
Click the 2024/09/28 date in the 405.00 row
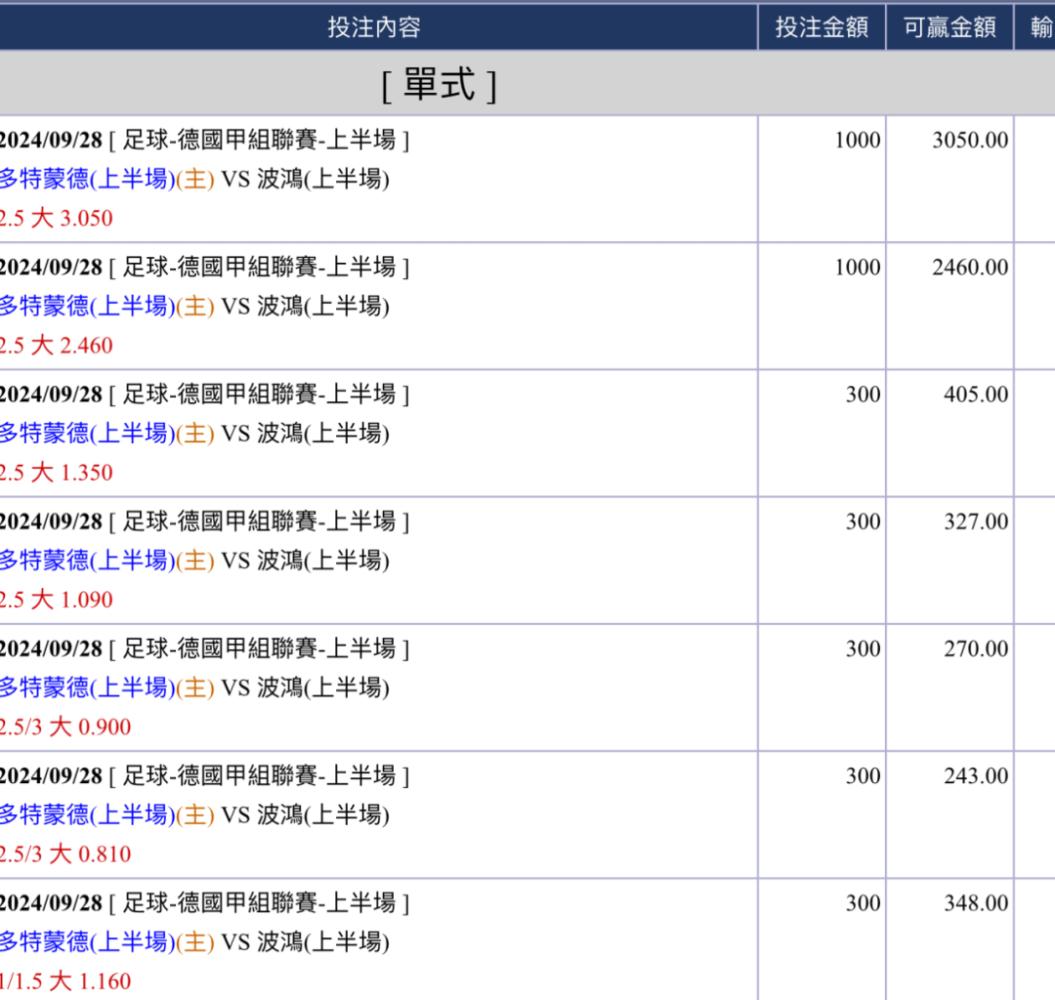(51, 394)
